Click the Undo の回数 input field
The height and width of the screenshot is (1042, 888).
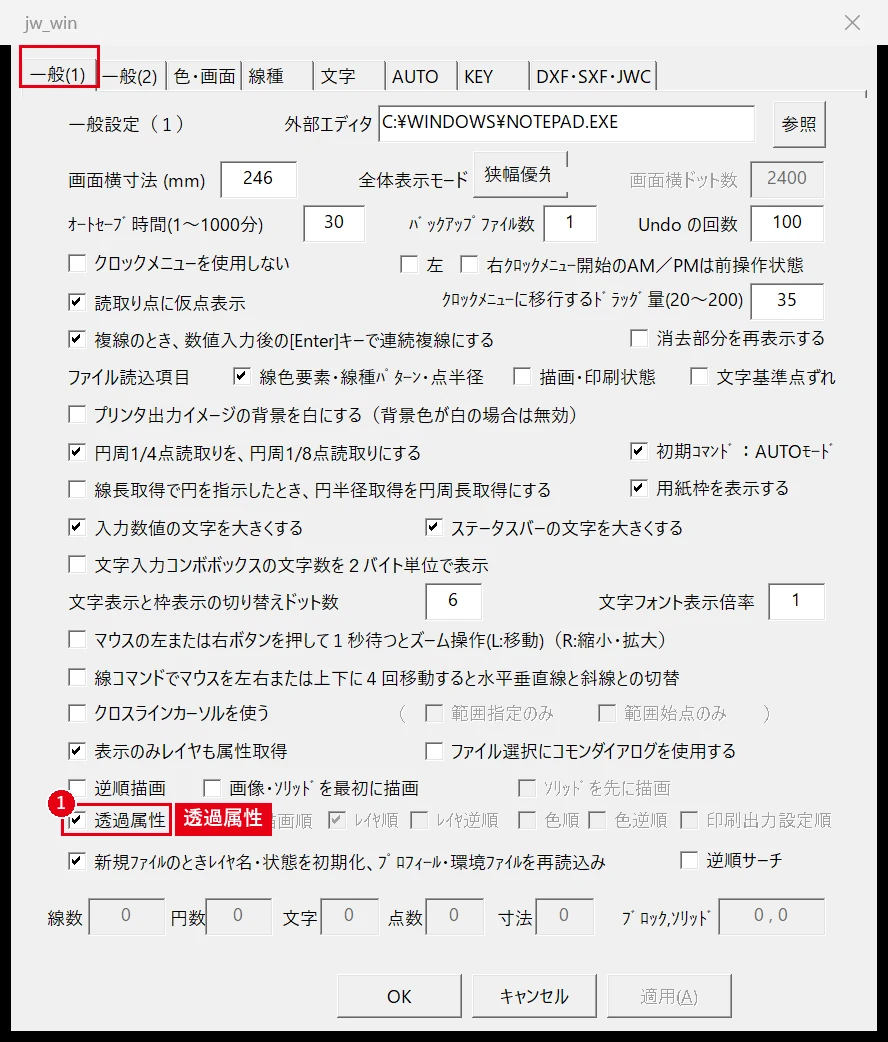pos(787,223)
